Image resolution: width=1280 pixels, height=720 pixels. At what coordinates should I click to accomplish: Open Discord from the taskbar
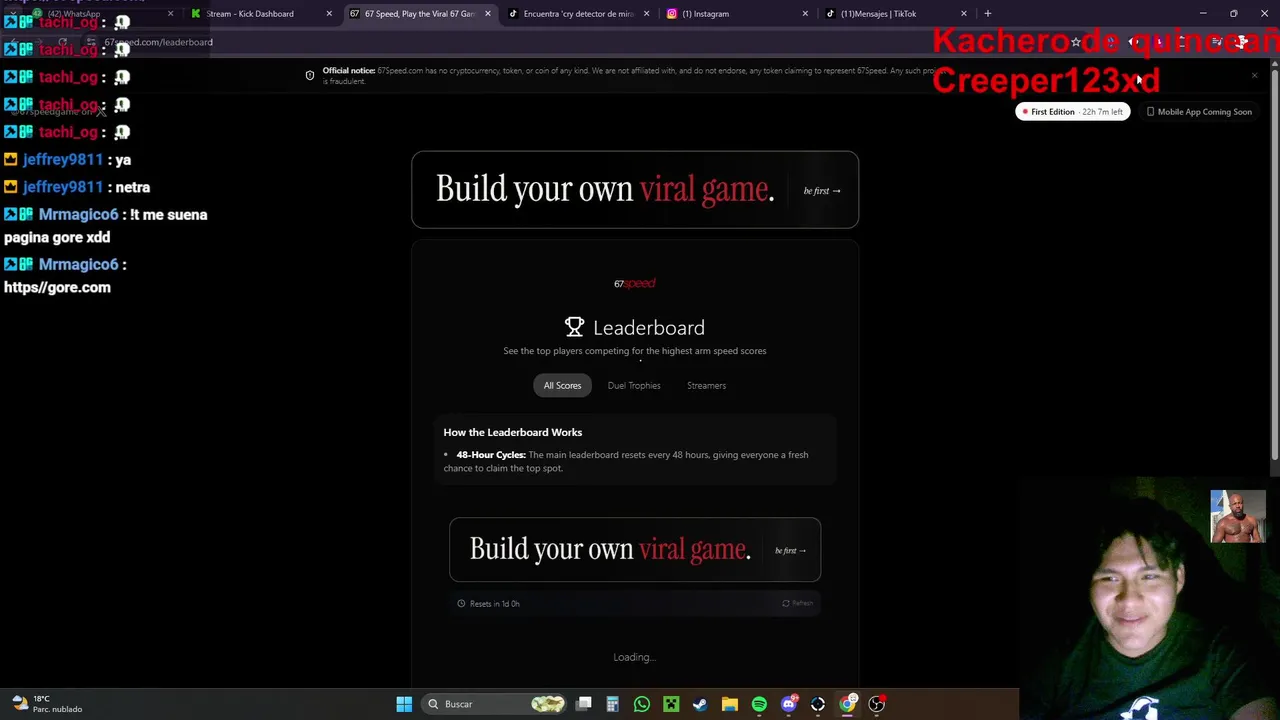[788, 704]
